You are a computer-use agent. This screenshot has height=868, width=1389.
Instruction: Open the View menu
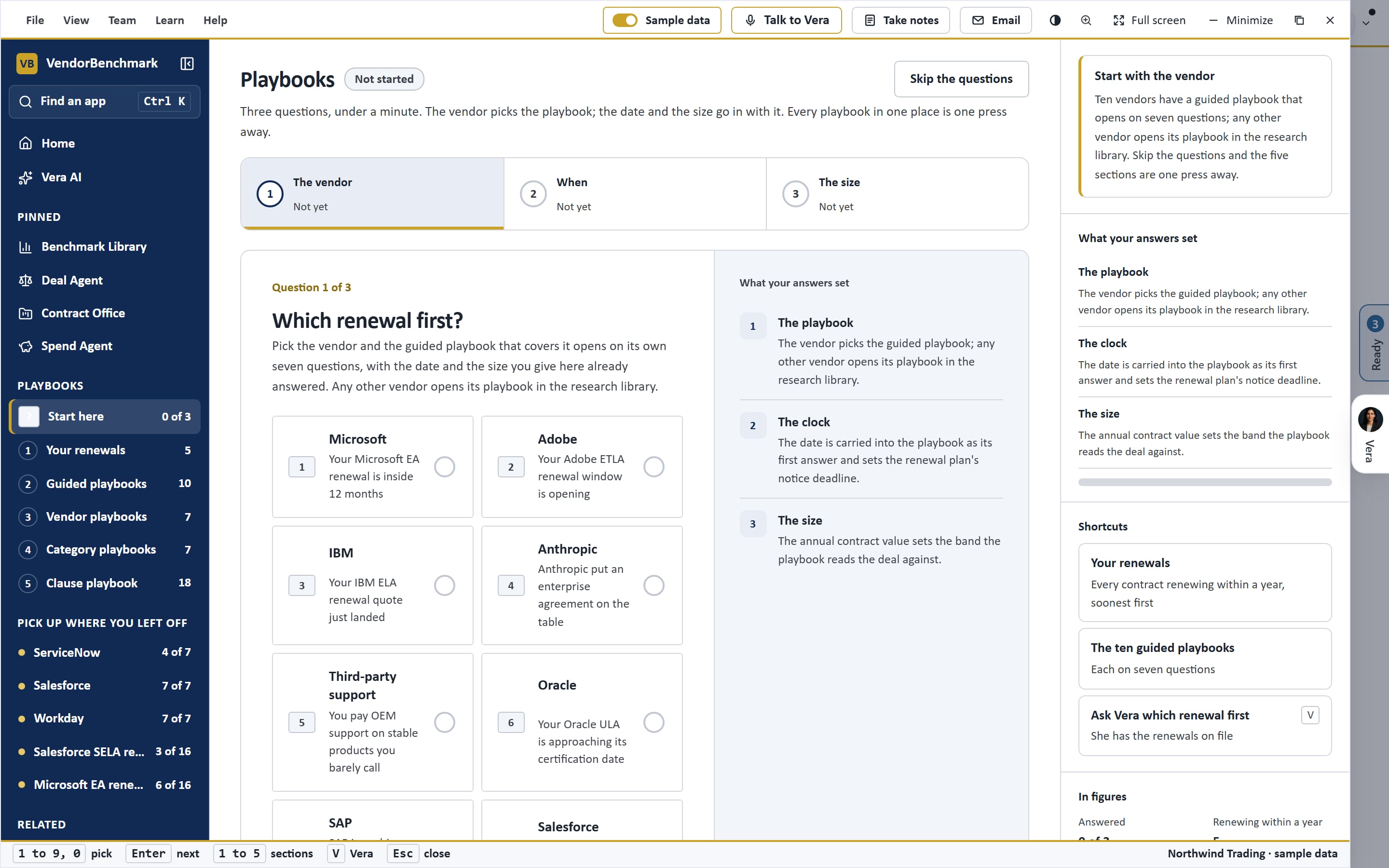(76, 20)
